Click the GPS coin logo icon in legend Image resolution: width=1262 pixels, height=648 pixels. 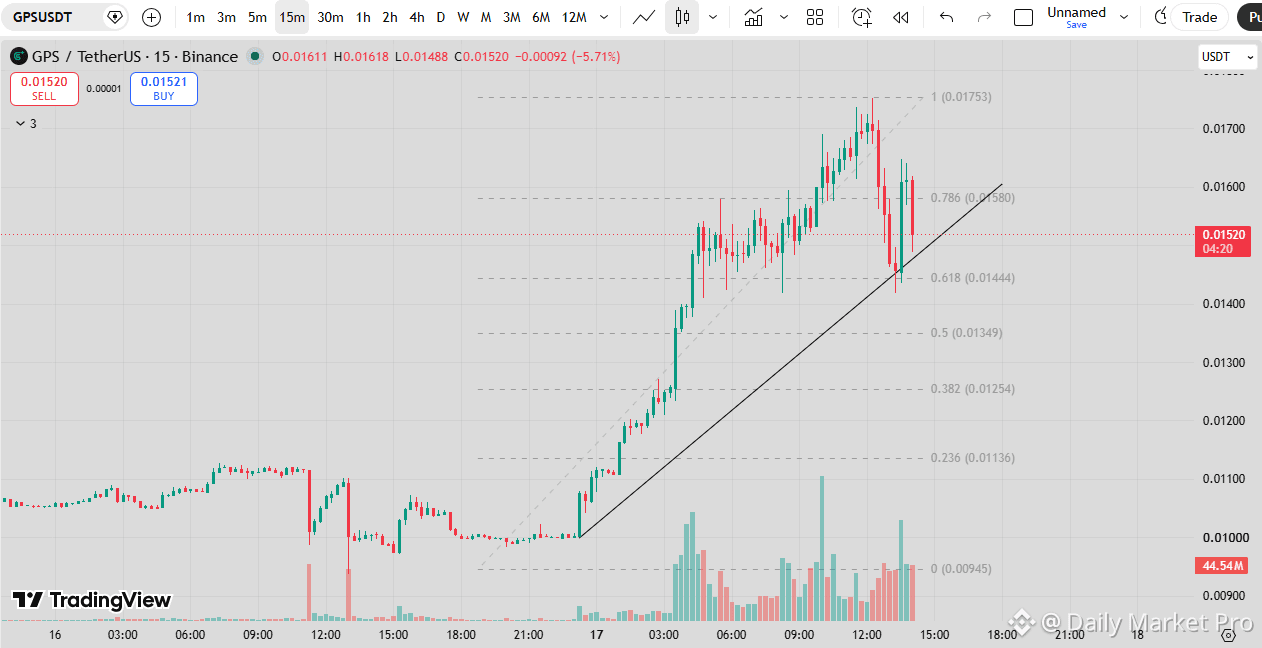tap(19, 57)
